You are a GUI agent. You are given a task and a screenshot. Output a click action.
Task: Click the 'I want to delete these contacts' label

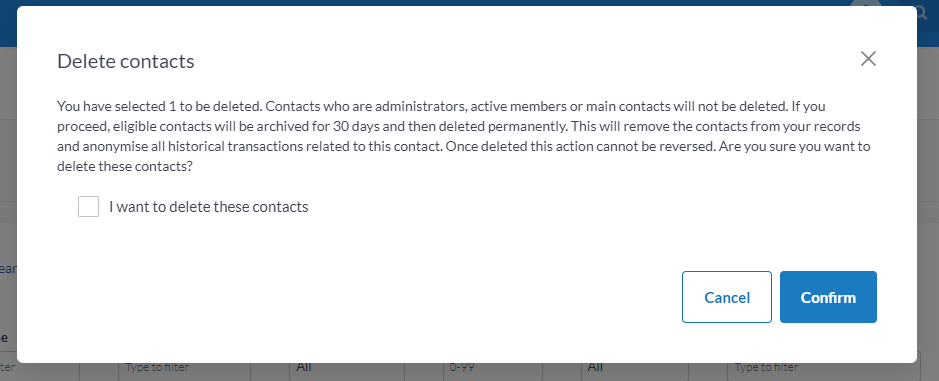click(x=208, y=207)
